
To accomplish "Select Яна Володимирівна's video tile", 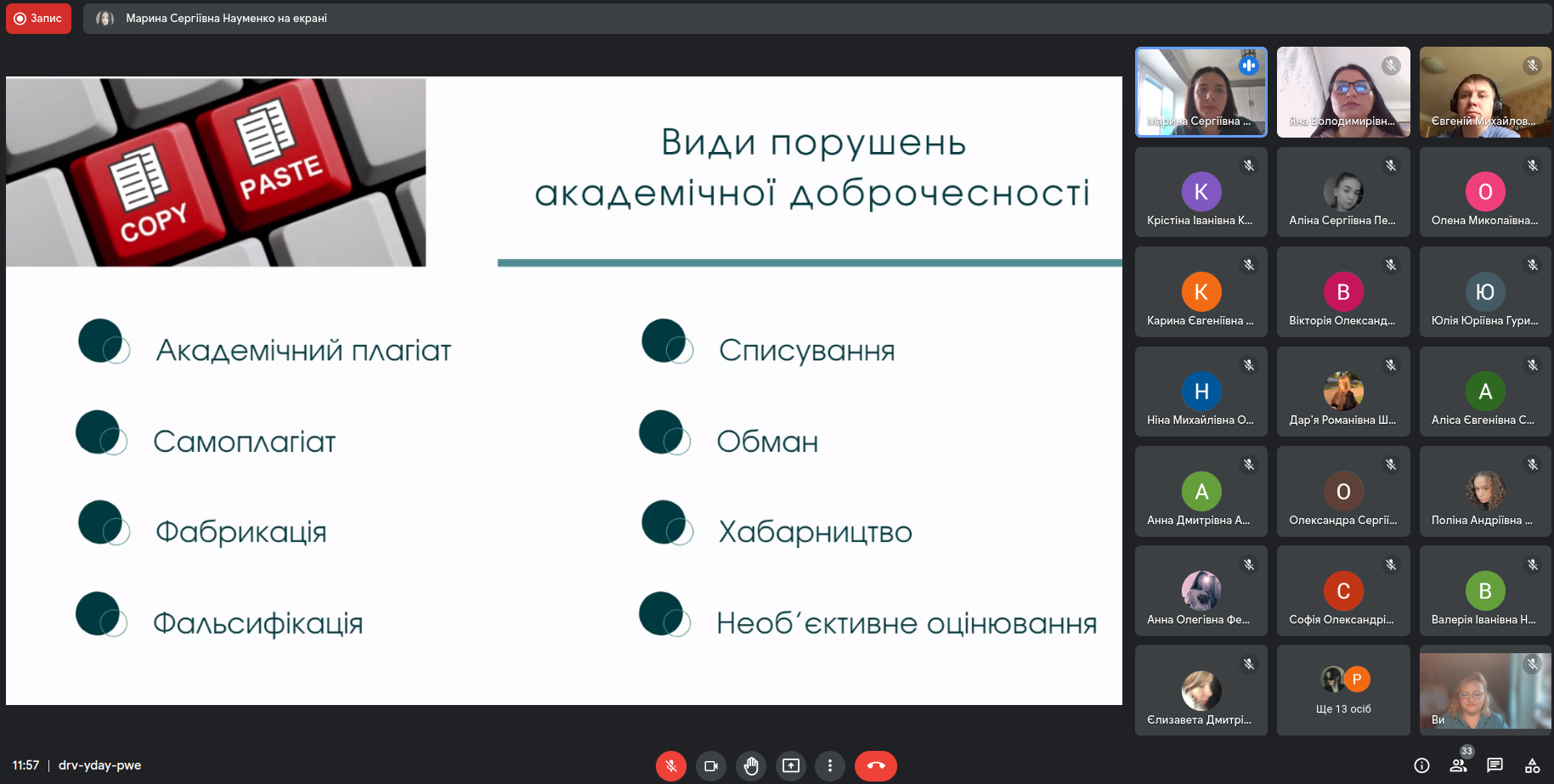I will (1342, 92).
